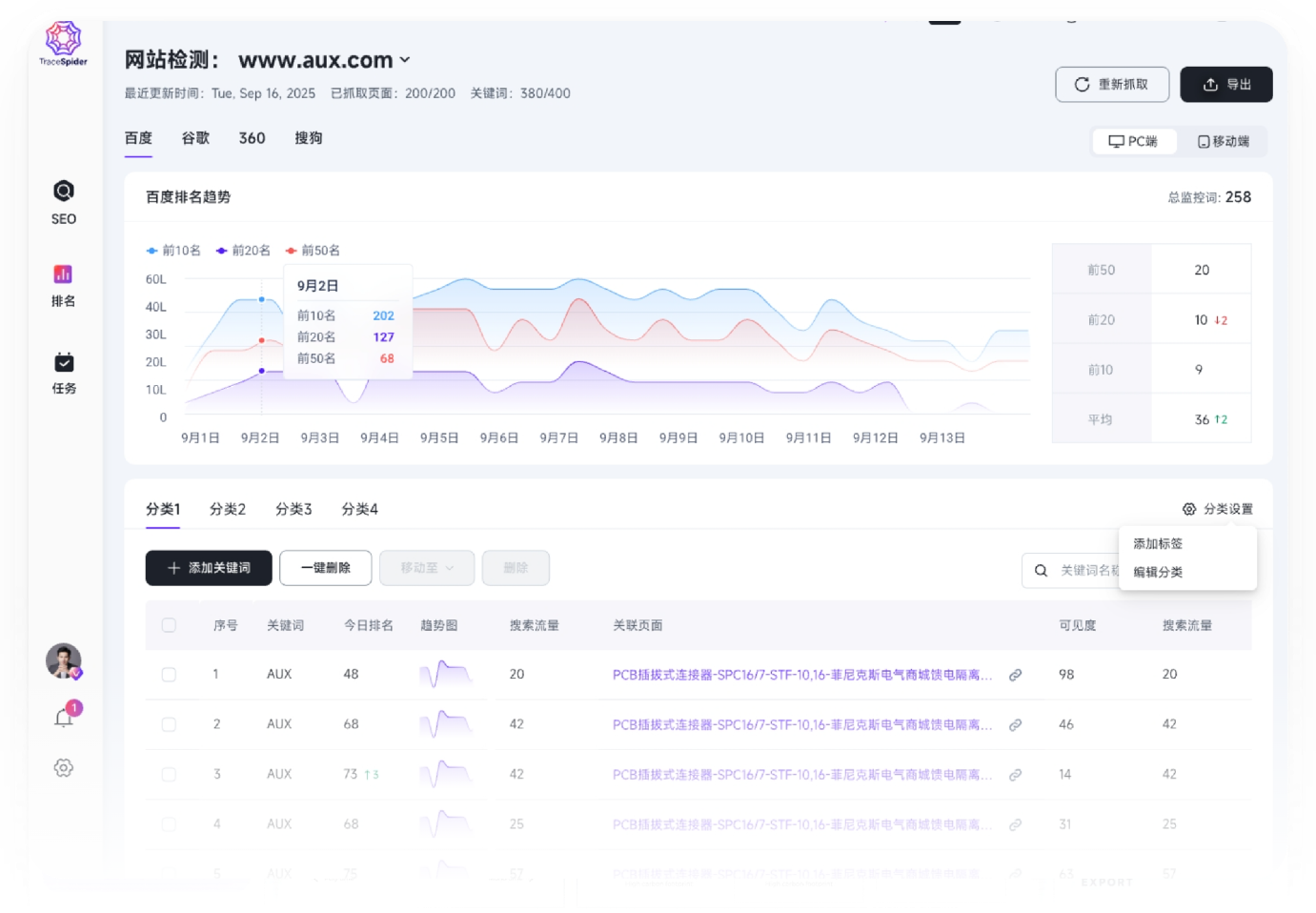Click the 添加关键词 button
Viewport: 1316px width, 913px height.
click(209, 568)
